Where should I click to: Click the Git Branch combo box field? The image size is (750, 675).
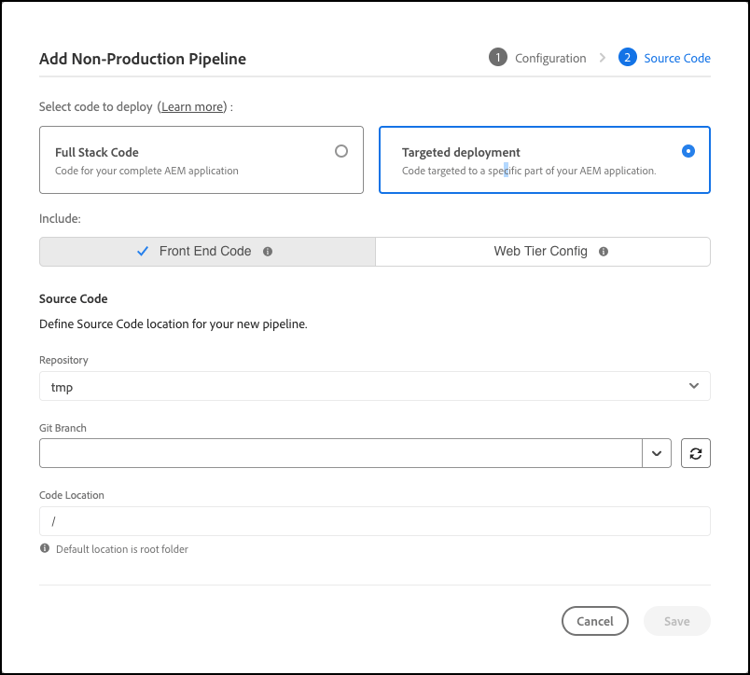coord(340,453)
